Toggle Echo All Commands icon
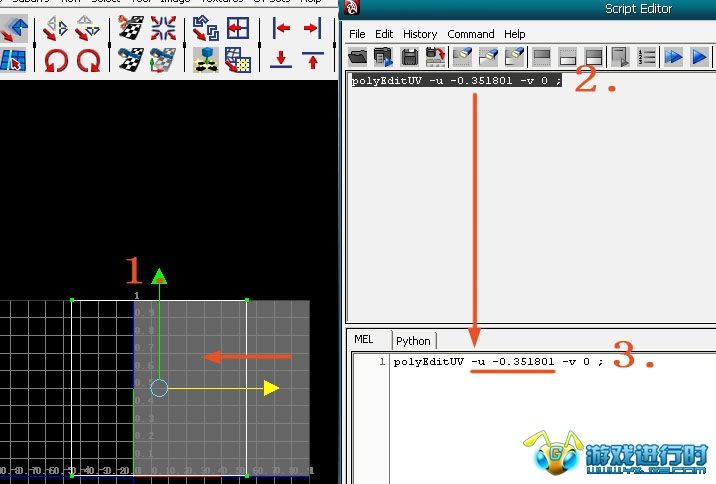The image size is (716, 484). coord(620,57)
